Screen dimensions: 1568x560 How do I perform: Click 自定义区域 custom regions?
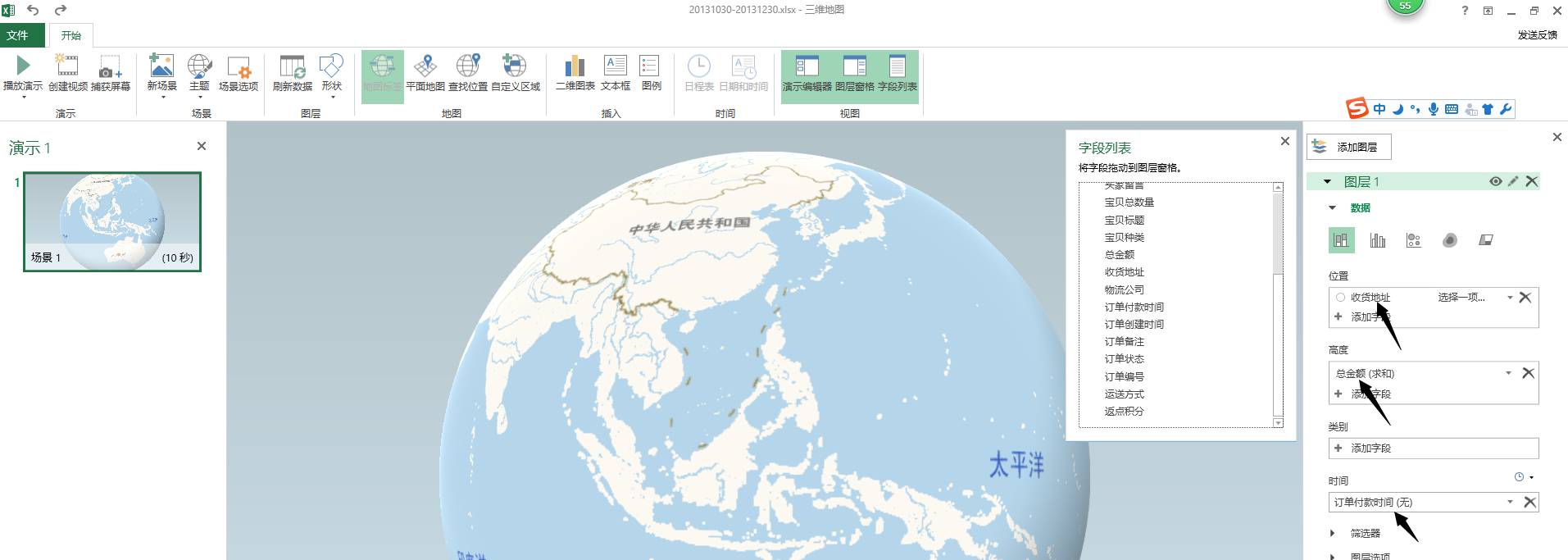pyautogui.click(x=516, y=74)
